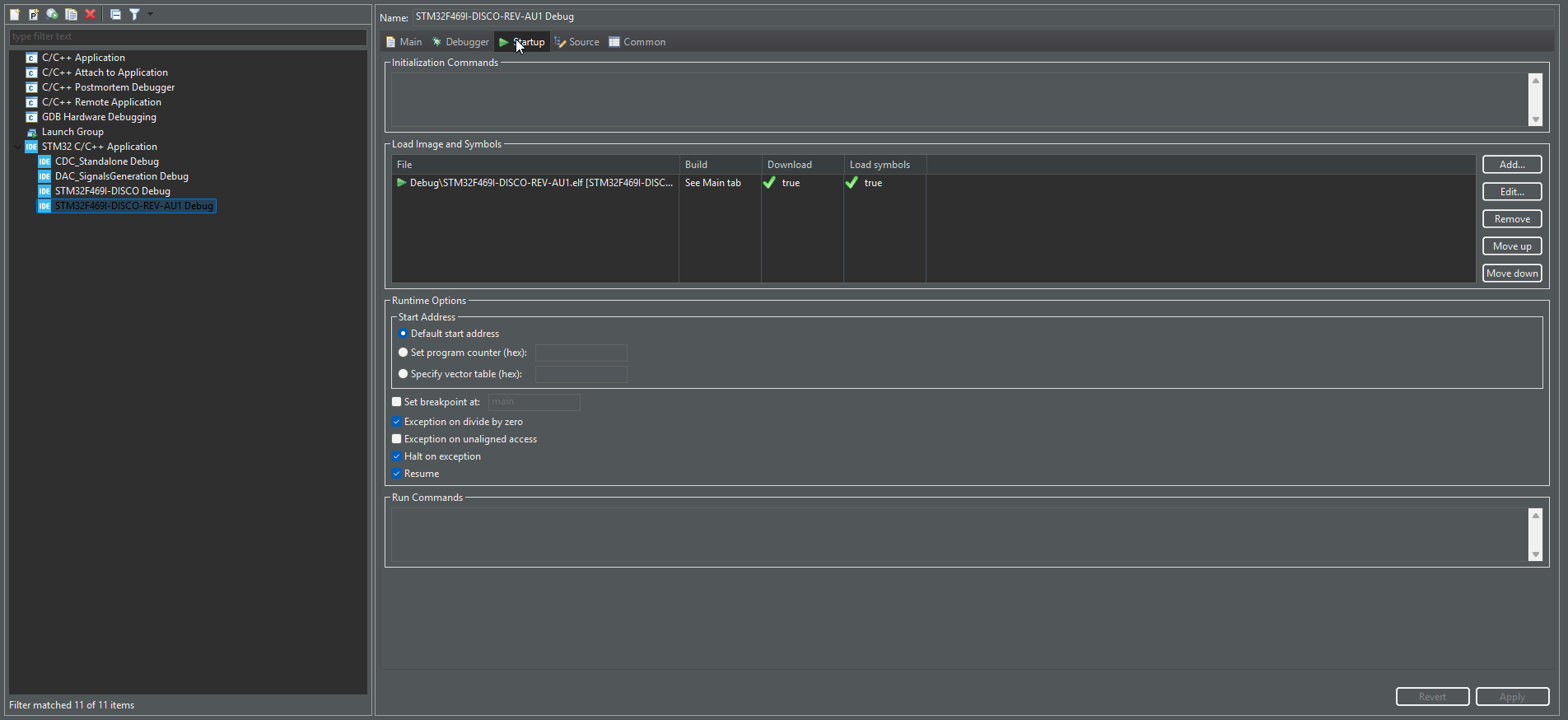
Task: Switch to the Debugger tab
Action: tap(460, 42)
